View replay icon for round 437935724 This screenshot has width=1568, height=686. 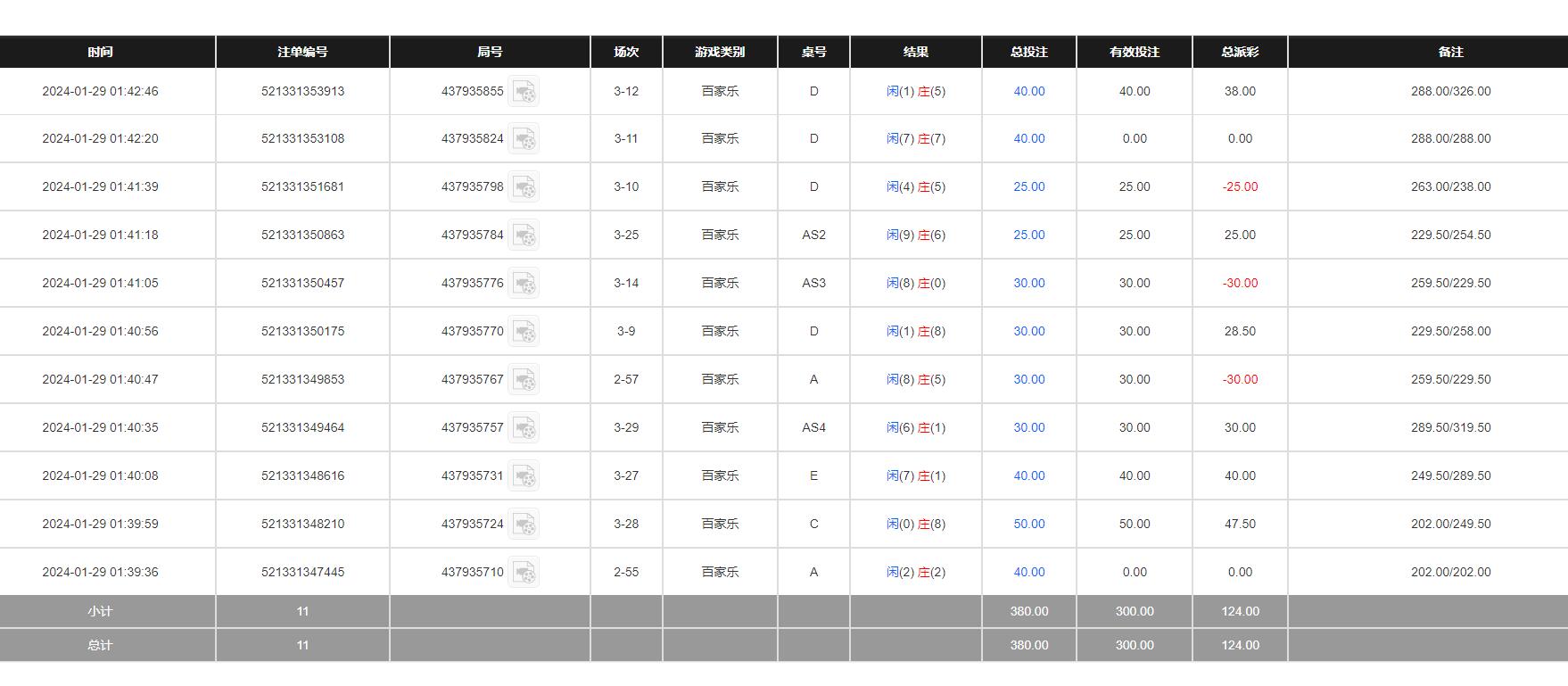click(524, 525)
